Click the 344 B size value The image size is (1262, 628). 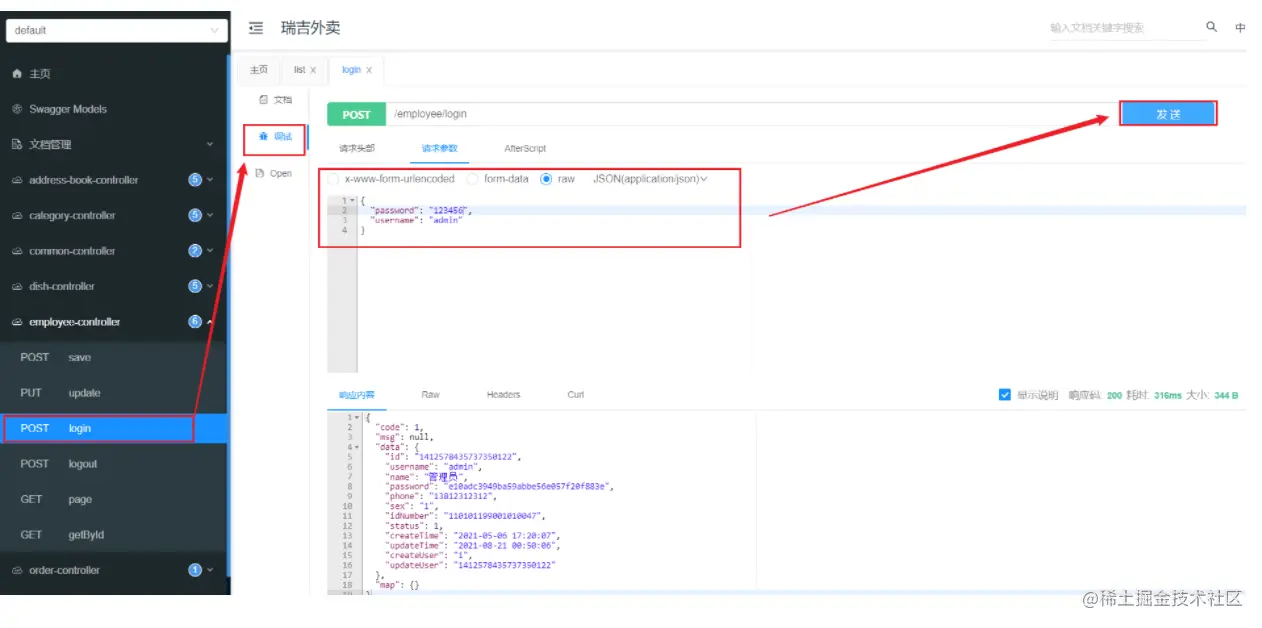(1226, 396)
